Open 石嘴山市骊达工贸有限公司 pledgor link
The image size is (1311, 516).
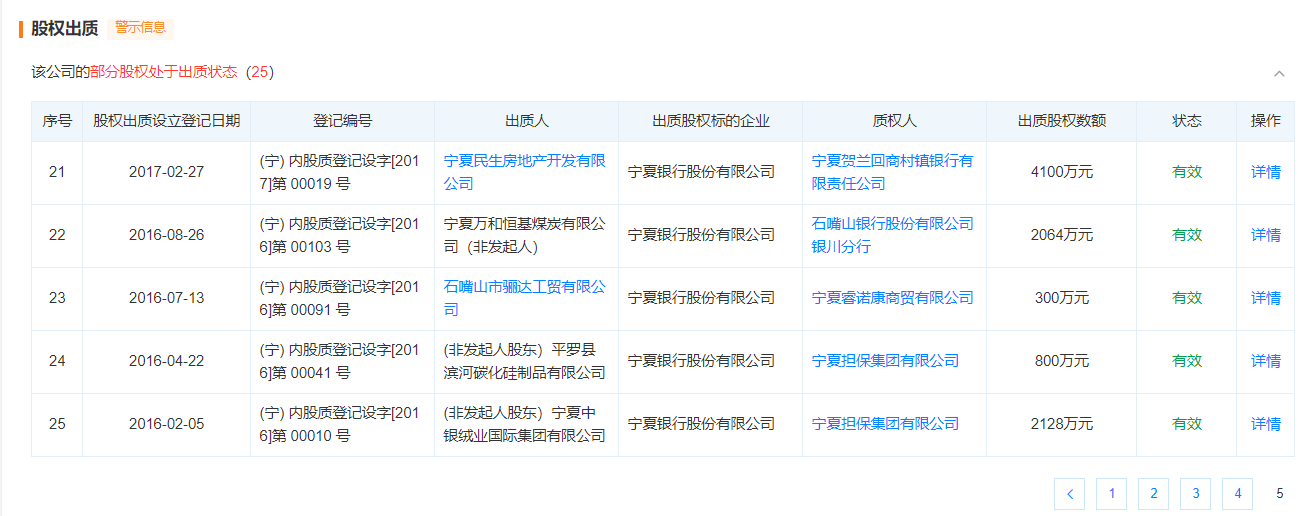click(x=525, y=298)
